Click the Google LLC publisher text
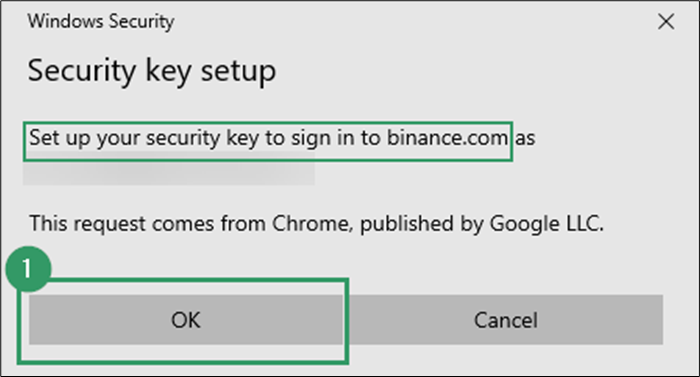The height and width of the screenshot is (377, 700). point(546,223)
